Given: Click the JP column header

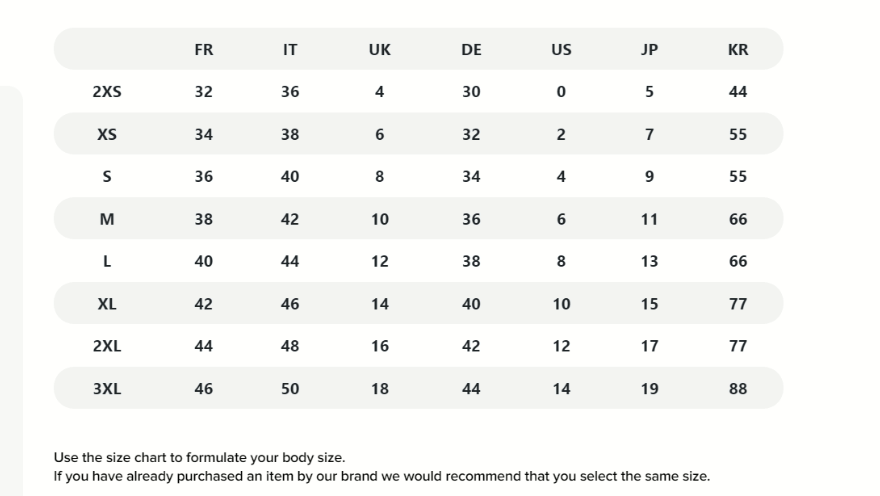Looking at the screenshot, I should pyautogui.click(x=649, y=49).
